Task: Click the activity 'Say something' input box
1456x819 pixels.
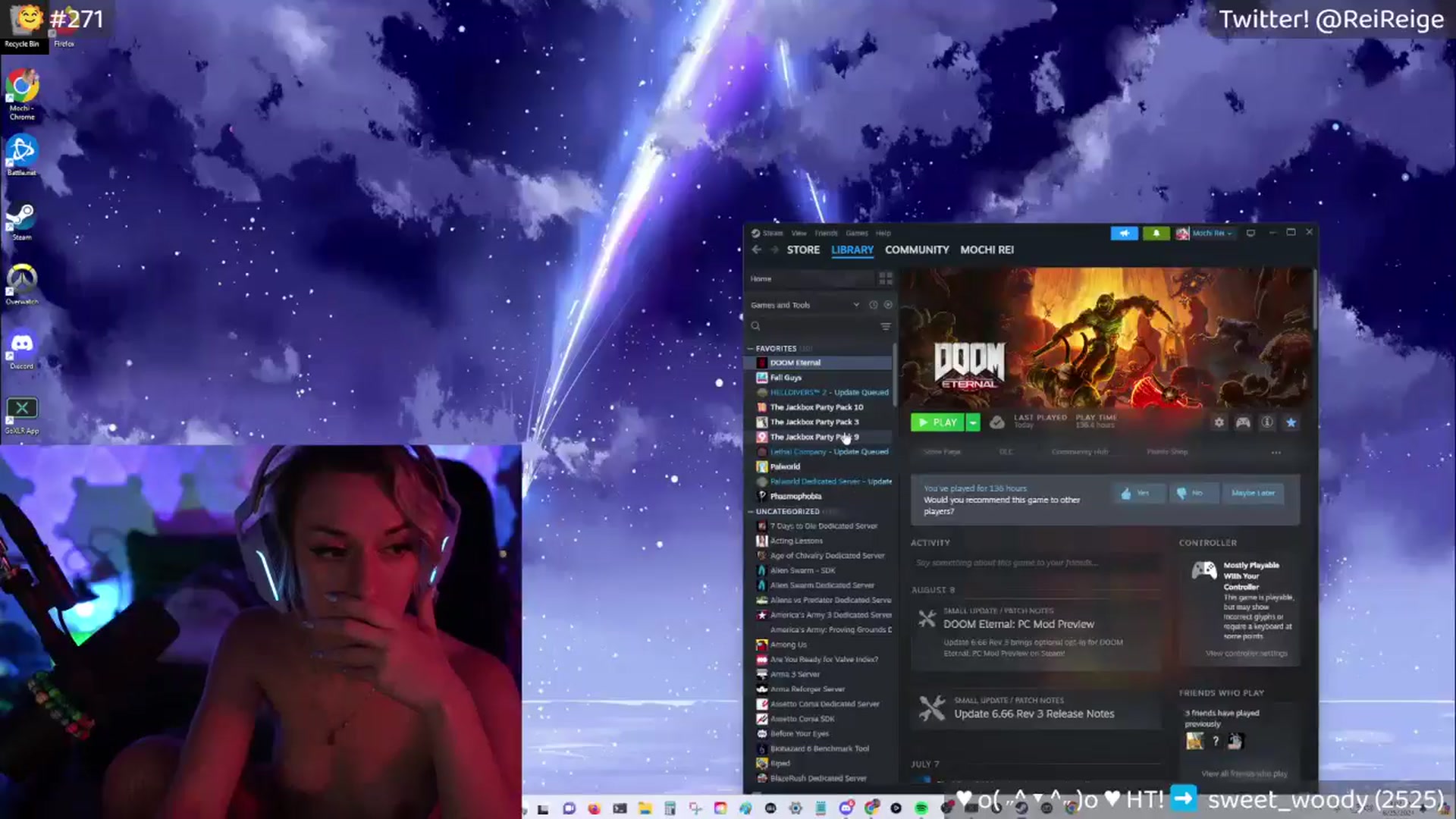Action: (x=1035, y=563)
